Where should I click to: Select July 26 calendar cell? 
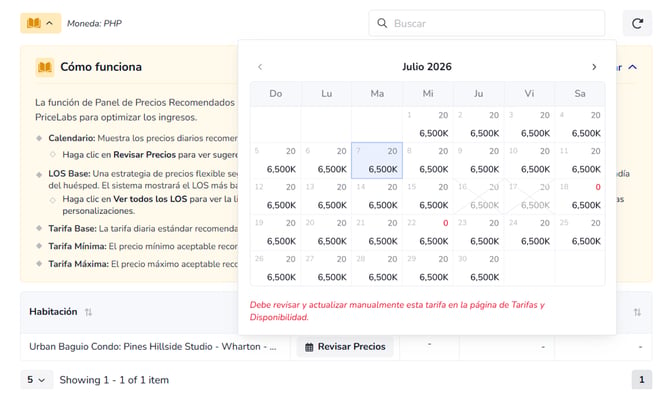point(276,268)
